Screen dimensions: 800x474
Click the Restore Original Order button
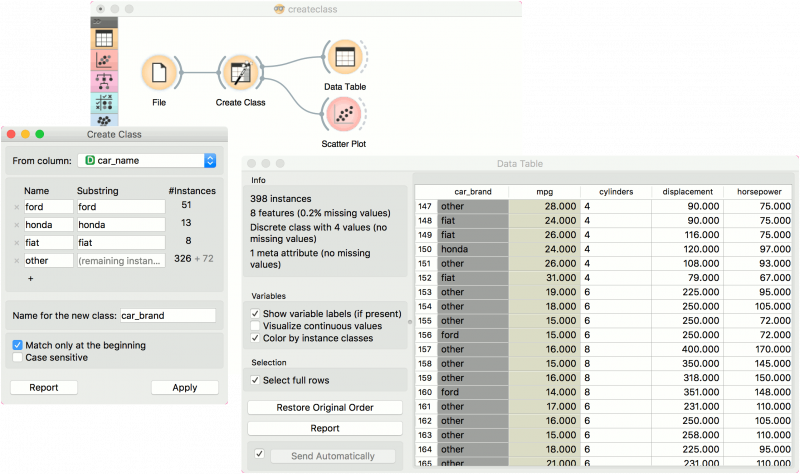pyautogui.click(x=325, y=408)
